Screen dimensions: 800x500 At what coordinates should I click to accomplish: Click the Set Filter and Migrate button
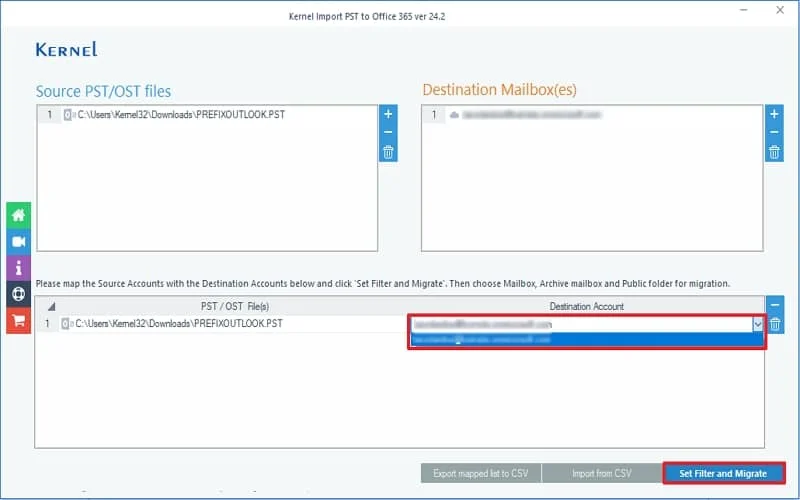tap(723, 473)
